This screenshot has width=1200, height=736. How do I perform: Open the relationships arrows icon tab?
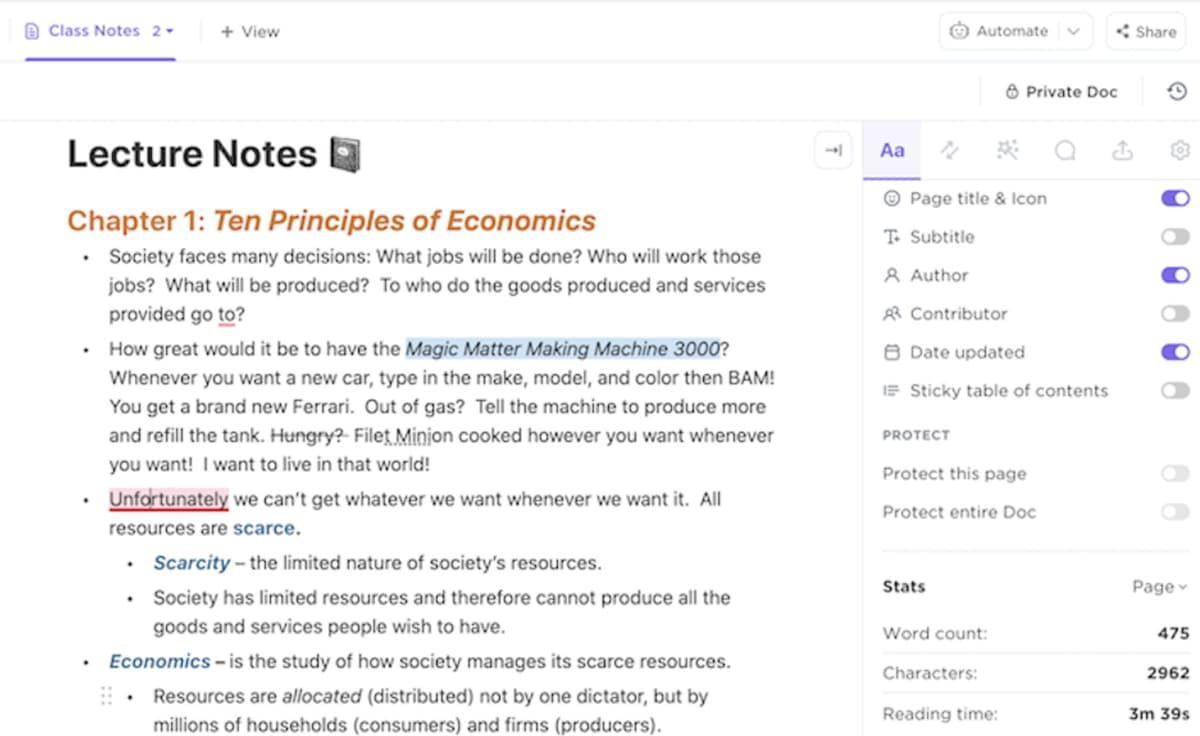click(950, 151)
